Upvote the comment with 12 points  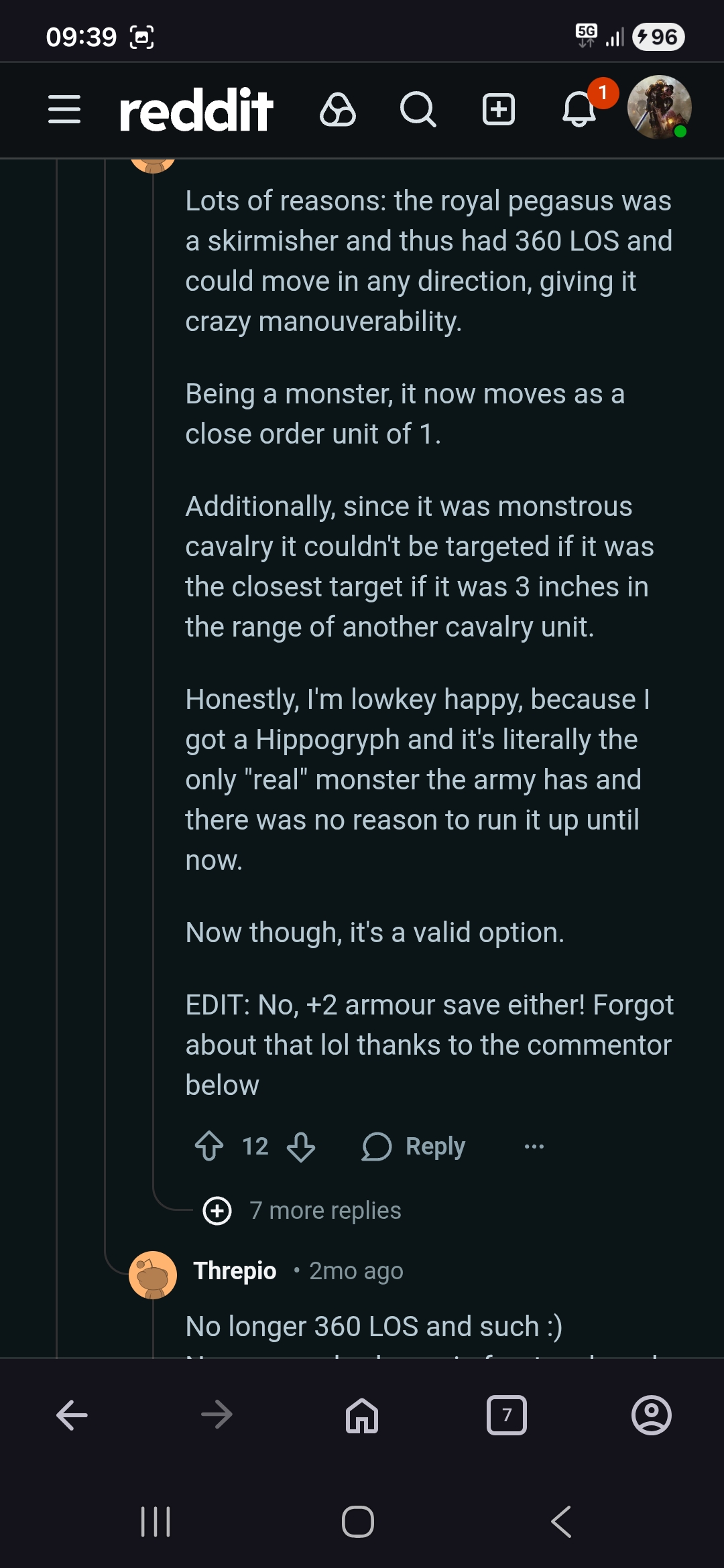click(x=209, y=1146)
